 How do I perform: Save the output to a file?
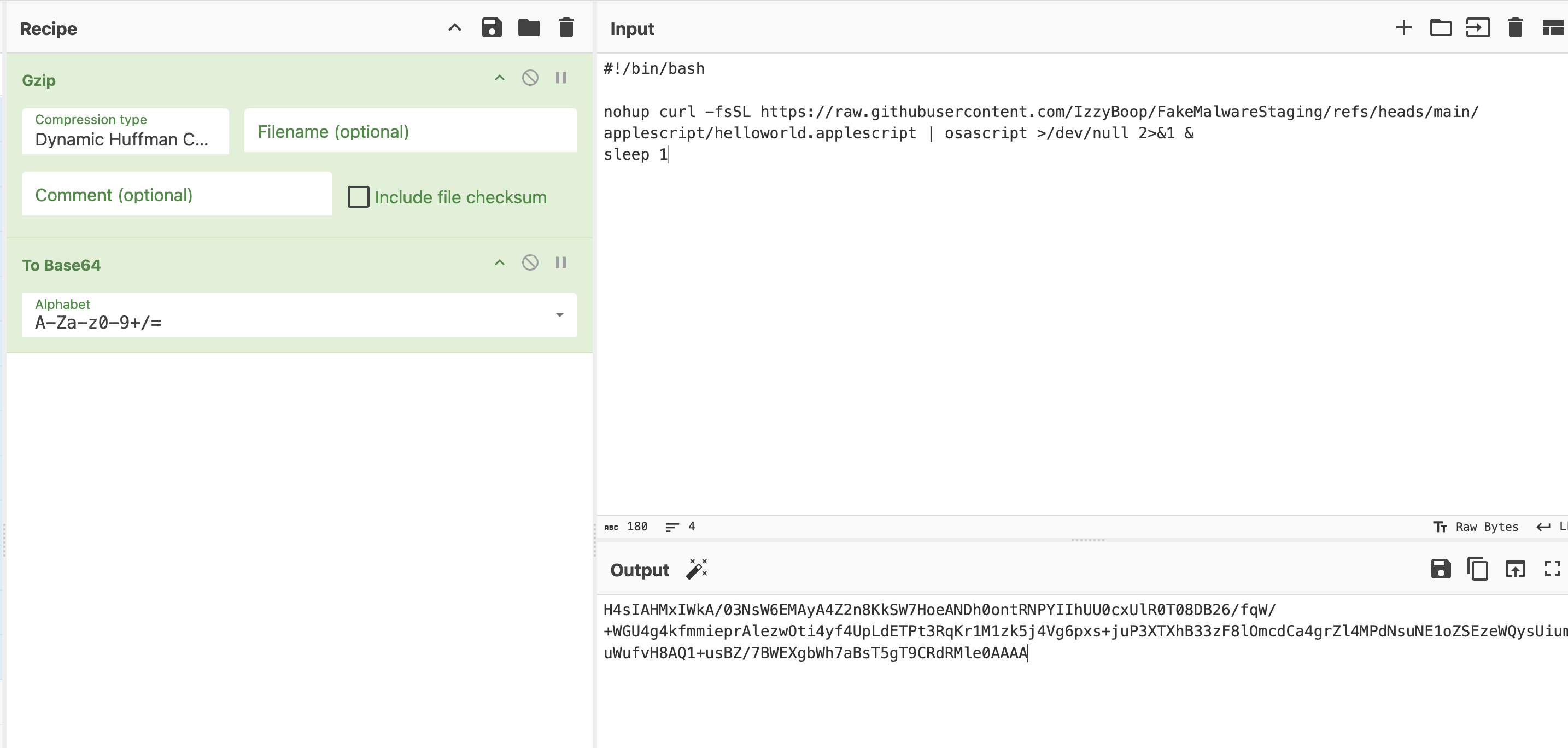(1440, 569)
